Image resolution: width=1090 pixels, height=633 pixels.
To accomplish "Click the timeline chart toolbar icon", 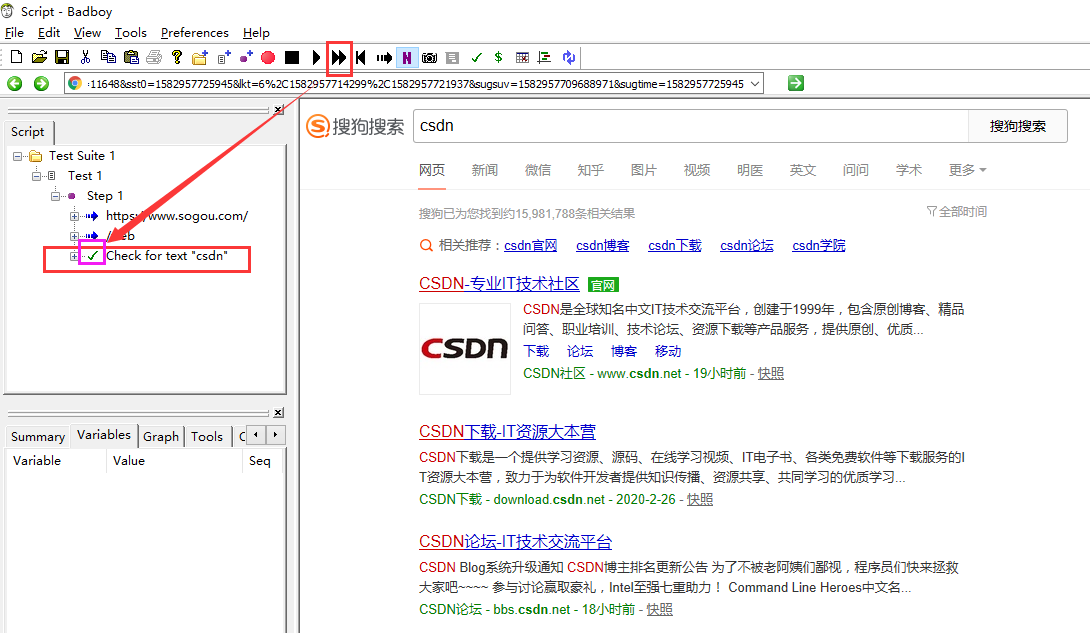I will click(x=545, y=58).
